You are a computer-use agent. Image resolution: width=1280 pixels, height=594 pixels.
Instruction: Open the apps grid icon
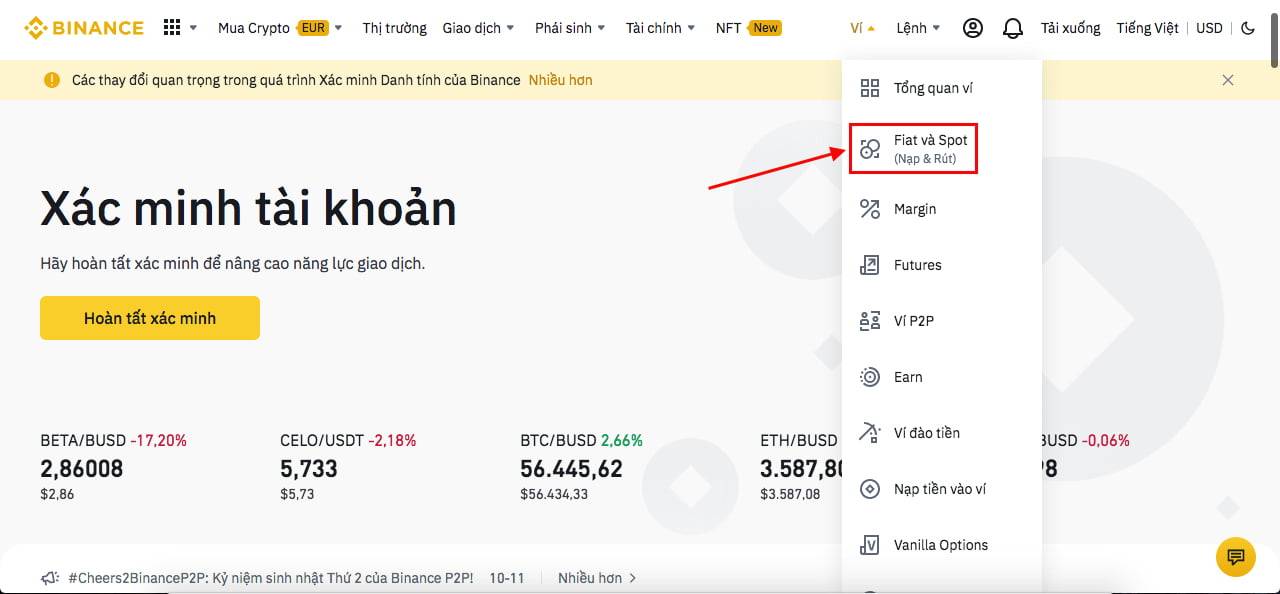pyautogui.click(x=171, y=28)
